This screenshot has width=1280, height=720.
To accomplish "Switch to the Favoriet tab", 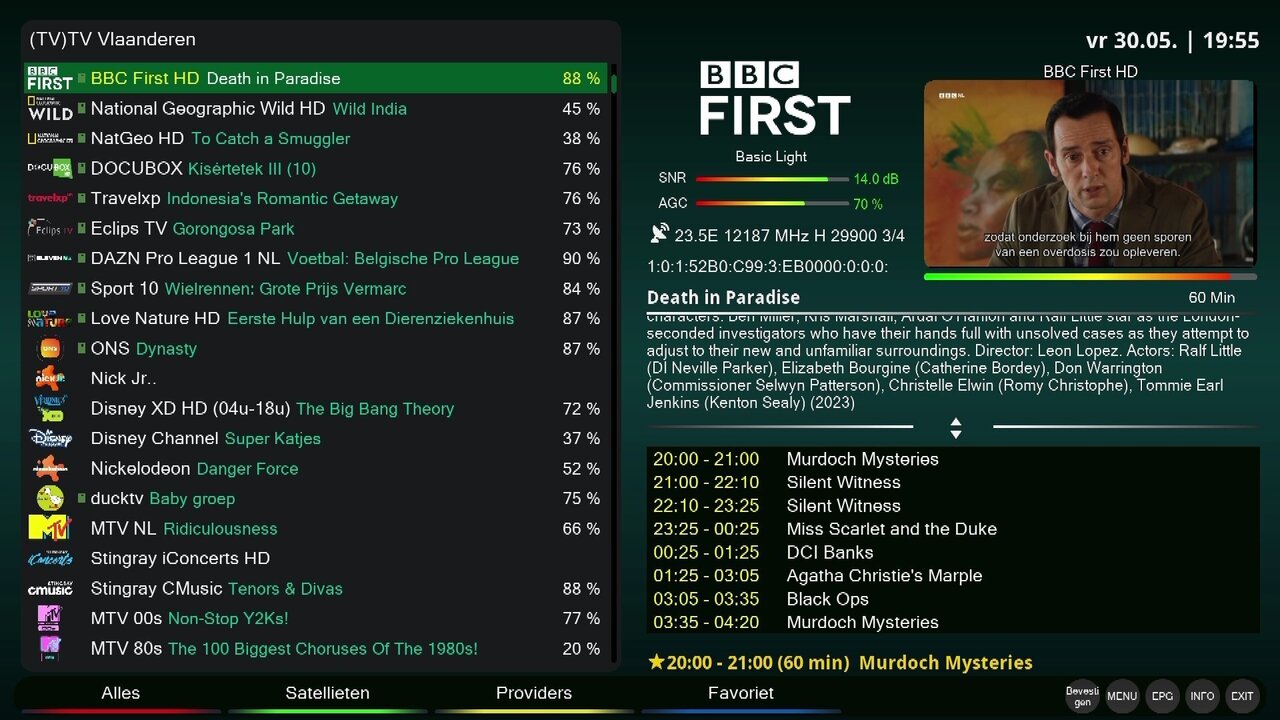I will coord(740,693).
